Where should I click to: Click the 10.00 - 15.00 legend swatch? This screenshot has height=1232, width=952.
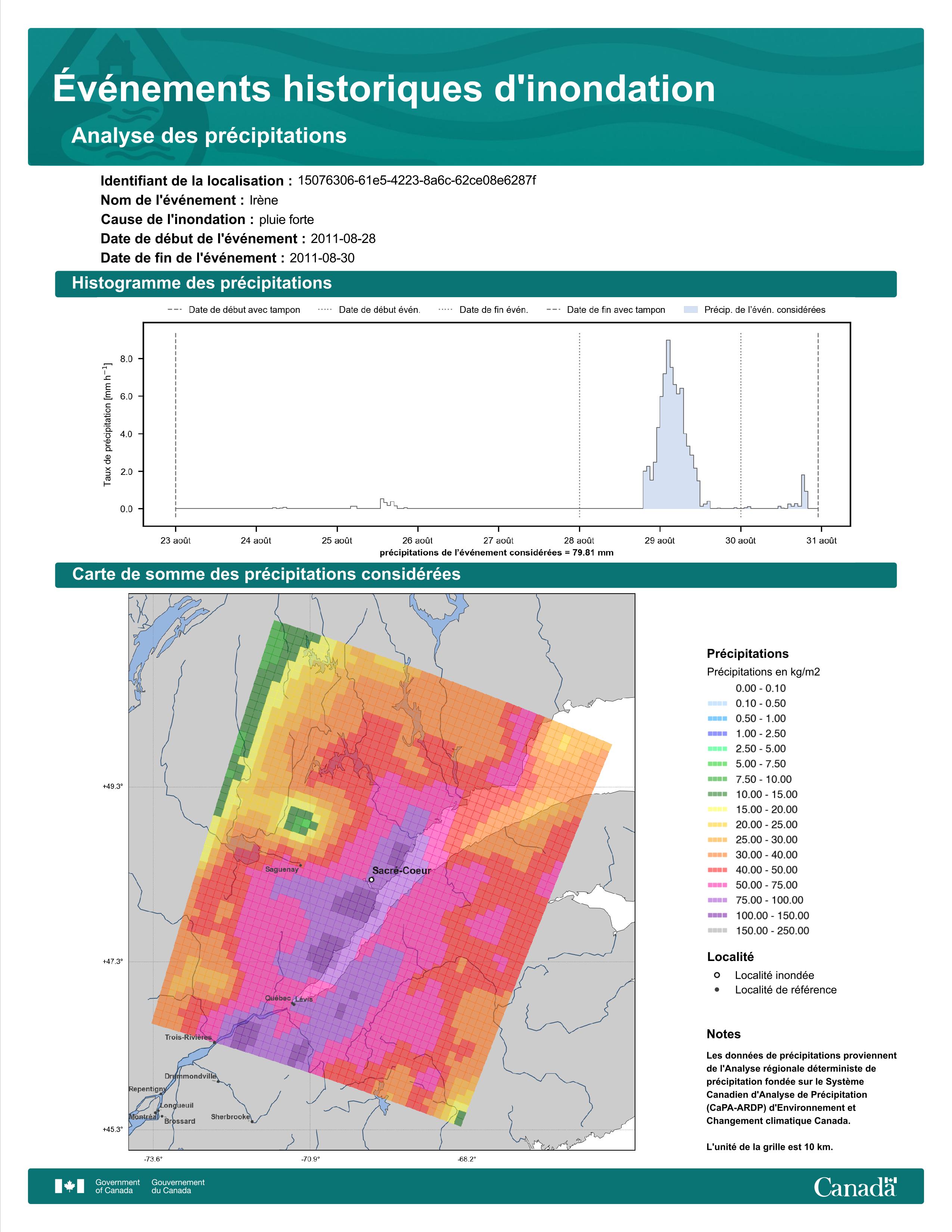717,794
